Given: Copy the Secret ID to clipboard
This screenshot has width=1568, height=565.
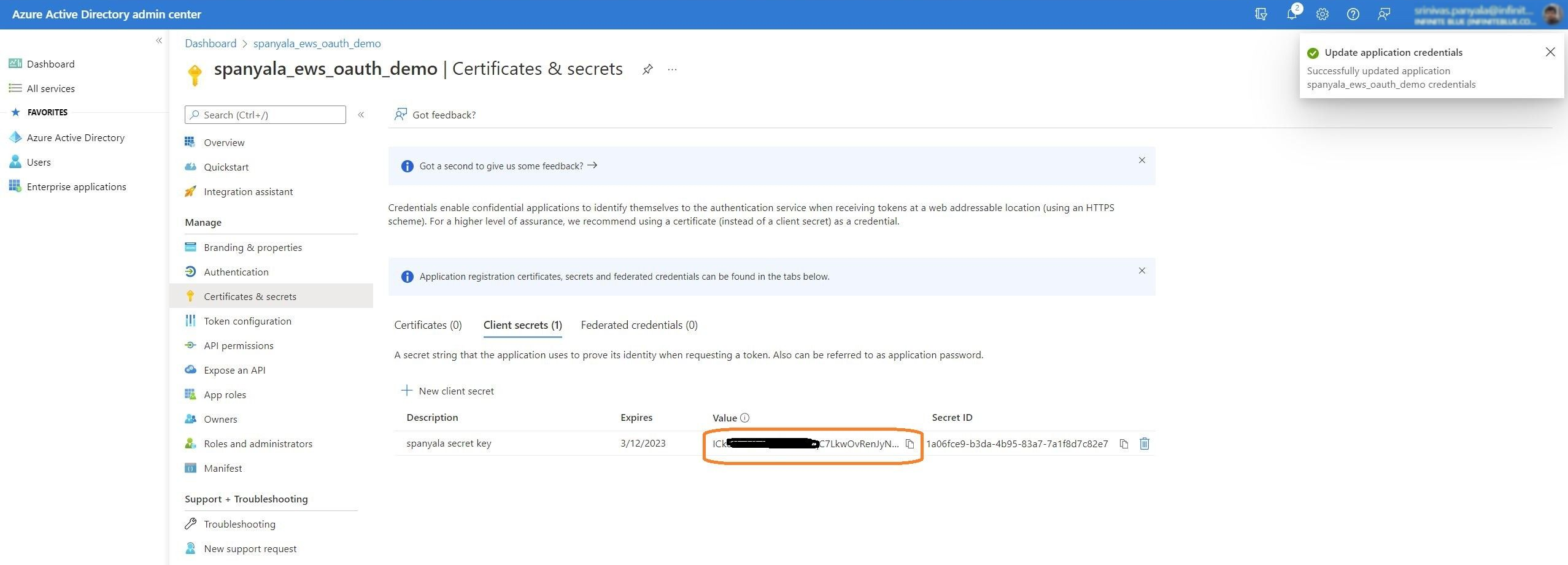Looking at the screenshot, I should [1124, 444].
